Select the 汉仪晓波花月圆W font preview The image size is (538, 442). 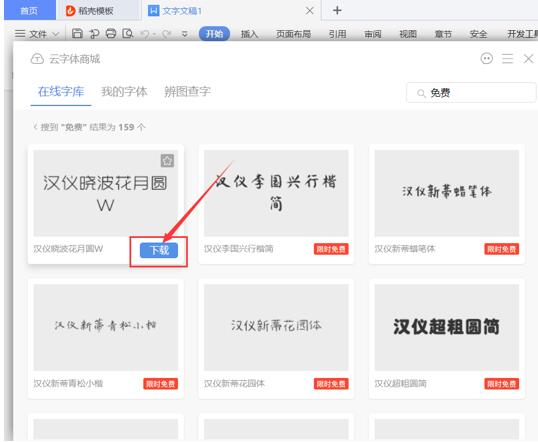point(106,193)
